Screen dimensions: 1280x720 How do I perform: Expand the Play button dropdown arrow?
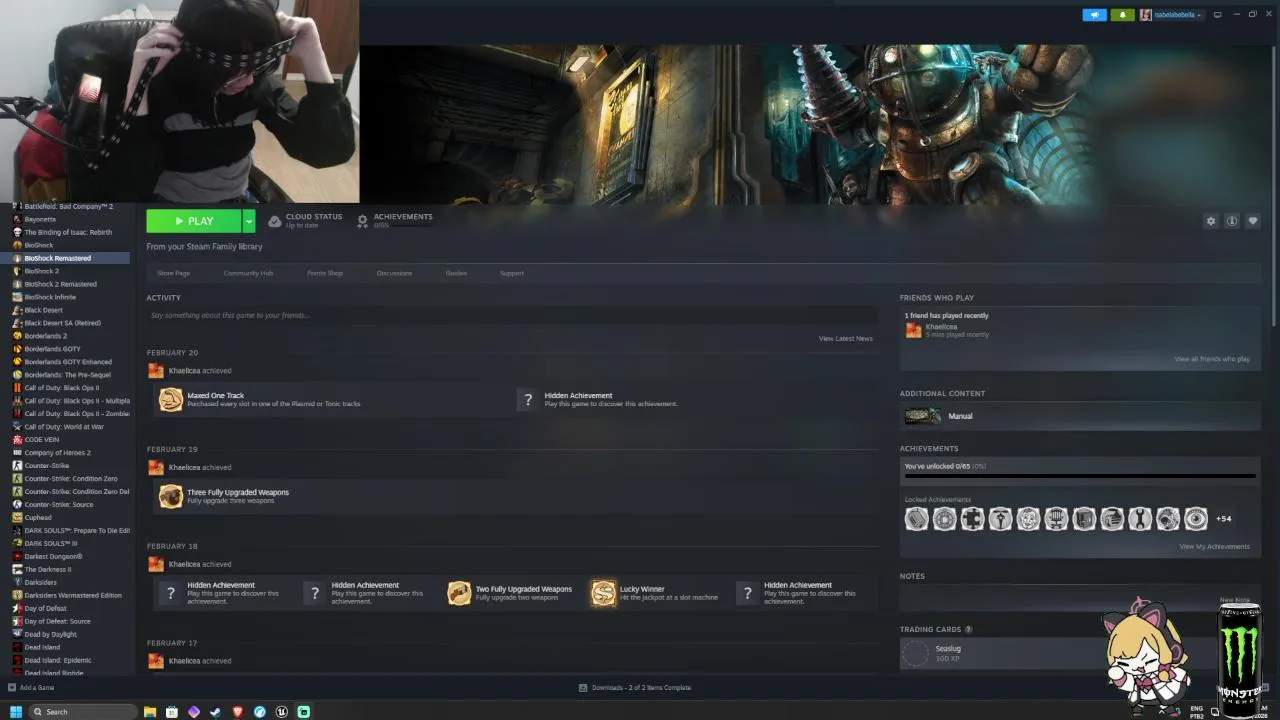[x=249, y=221]
